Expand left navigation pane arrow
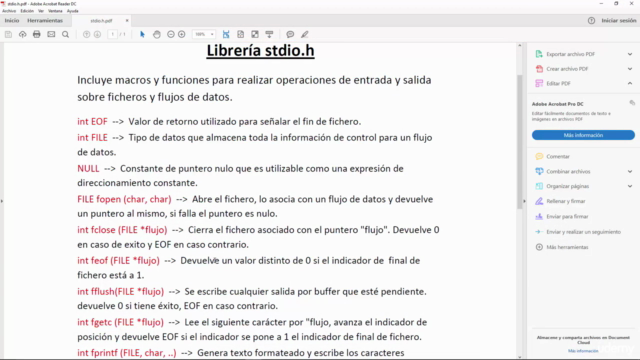640x360 pixels. point(2,201)
